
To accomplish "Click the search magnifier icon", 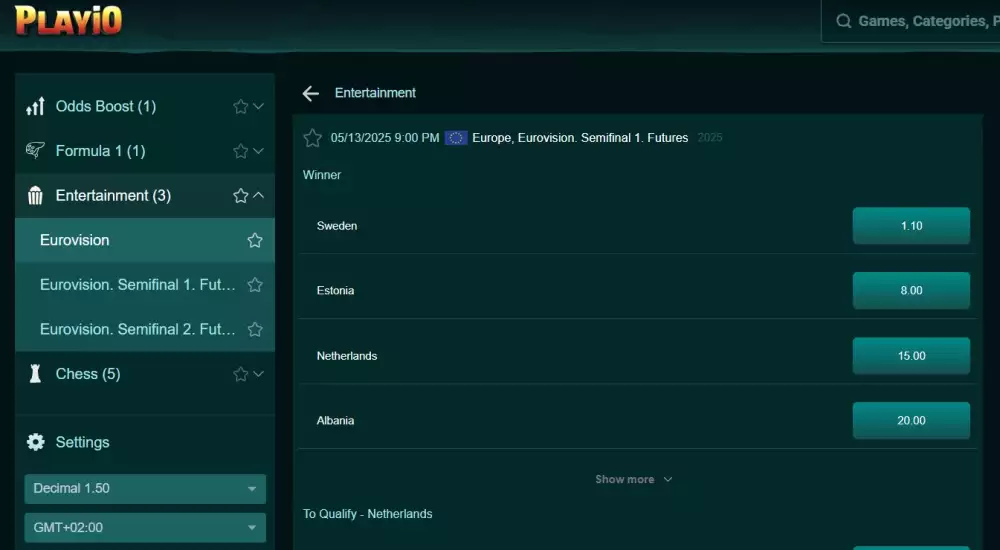I will tap(843, 21).
